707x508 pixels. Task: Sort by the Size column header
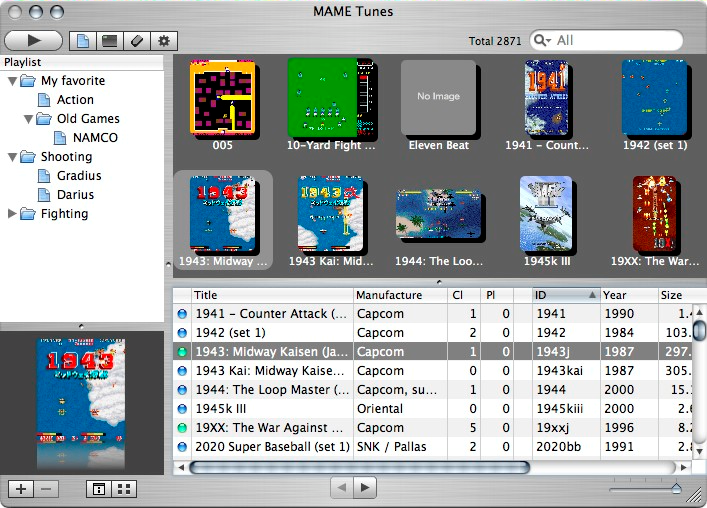click(x=682, y=295)
